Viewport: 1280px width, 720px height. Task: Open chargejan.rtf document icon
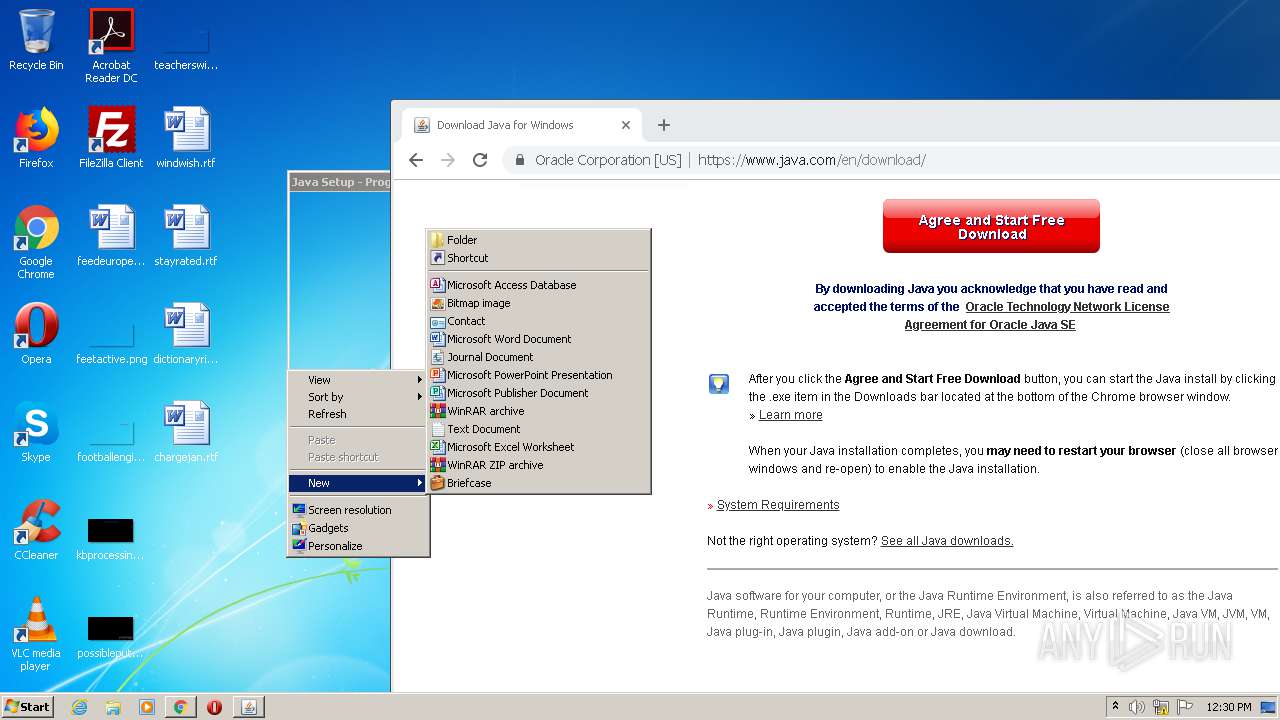(186, 432)
